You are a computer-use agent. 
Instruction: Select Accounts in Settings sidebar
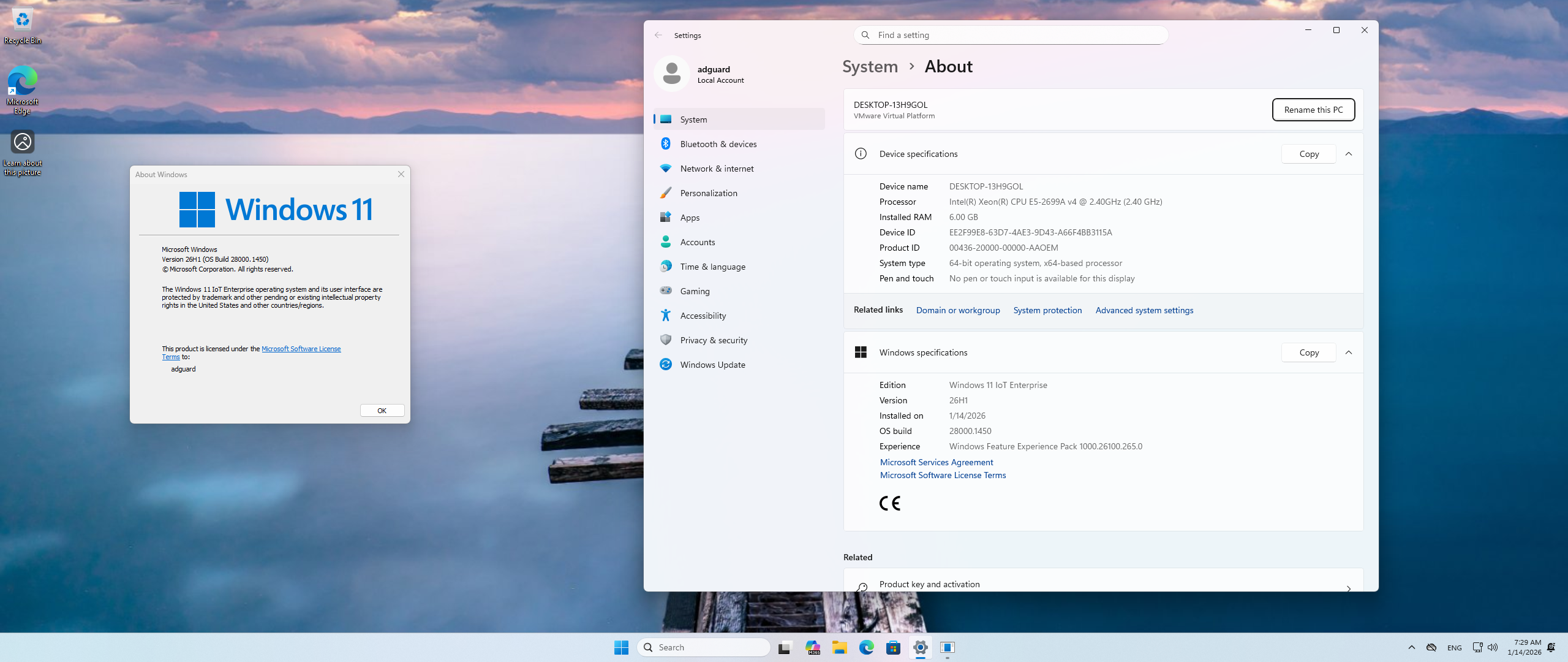click(697, 242)
